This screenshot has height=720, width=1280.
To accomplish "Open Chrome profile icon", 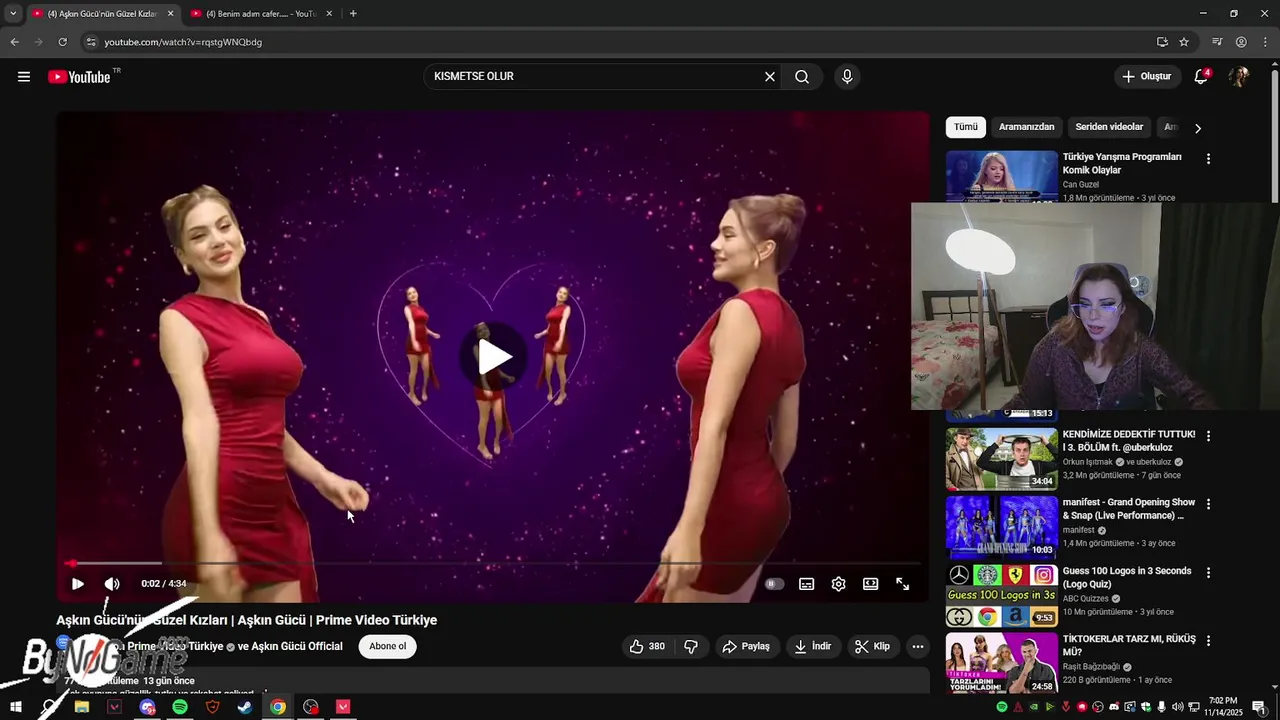I will click(x=1241, y=42).
